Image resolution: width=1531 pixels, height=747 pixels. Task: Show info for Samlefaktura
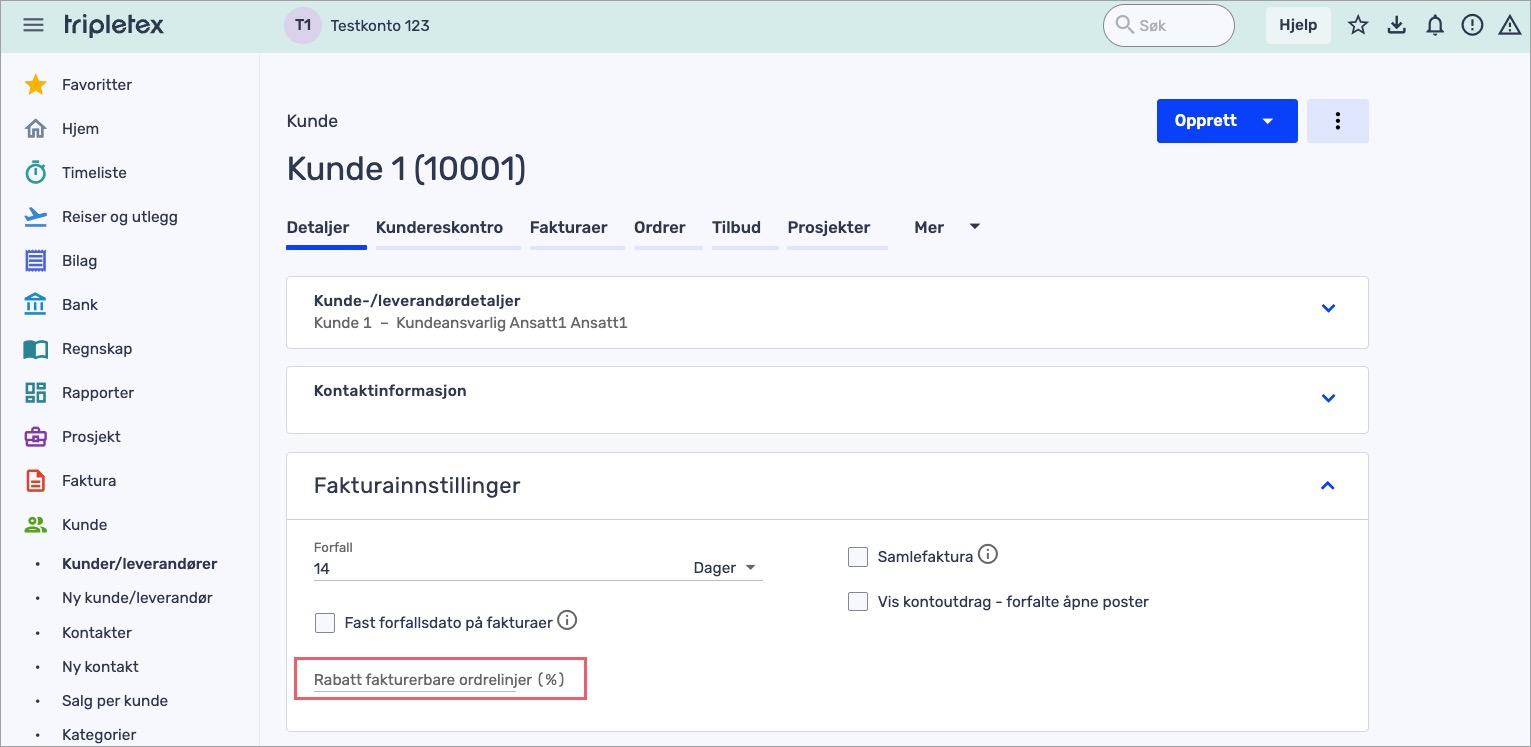click(x=988, y=554)
